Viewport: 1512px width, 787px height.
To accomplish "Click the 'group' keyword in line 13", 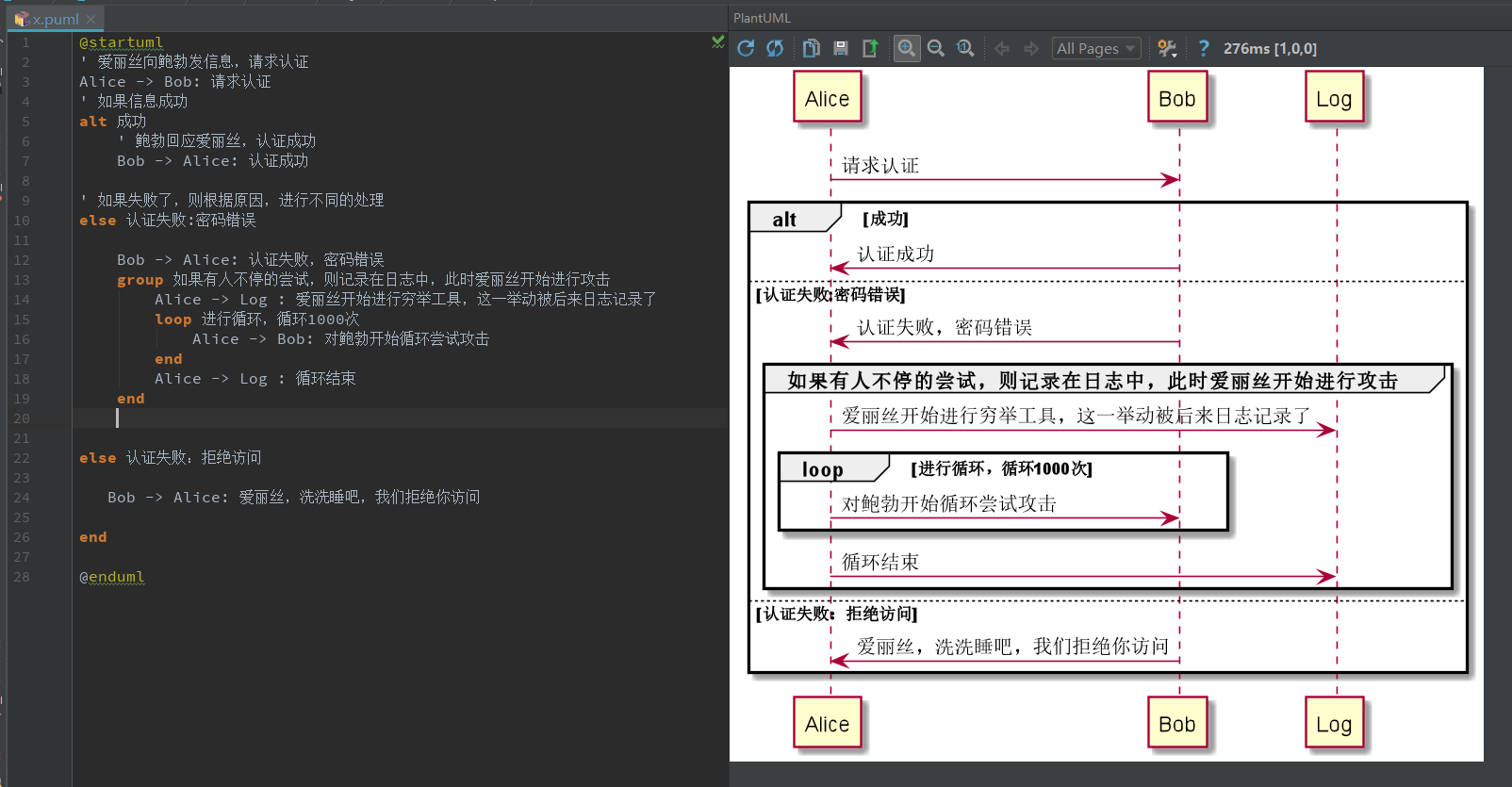I will point(140,280).
